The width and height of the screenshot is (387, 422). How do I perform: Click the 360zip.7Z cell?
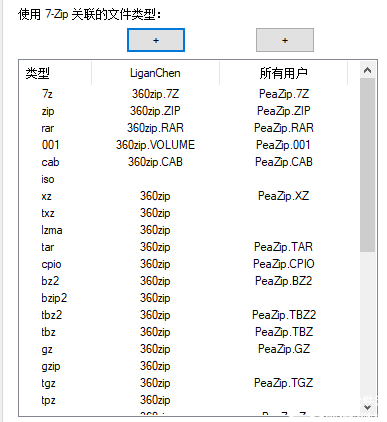coord(155,94)
